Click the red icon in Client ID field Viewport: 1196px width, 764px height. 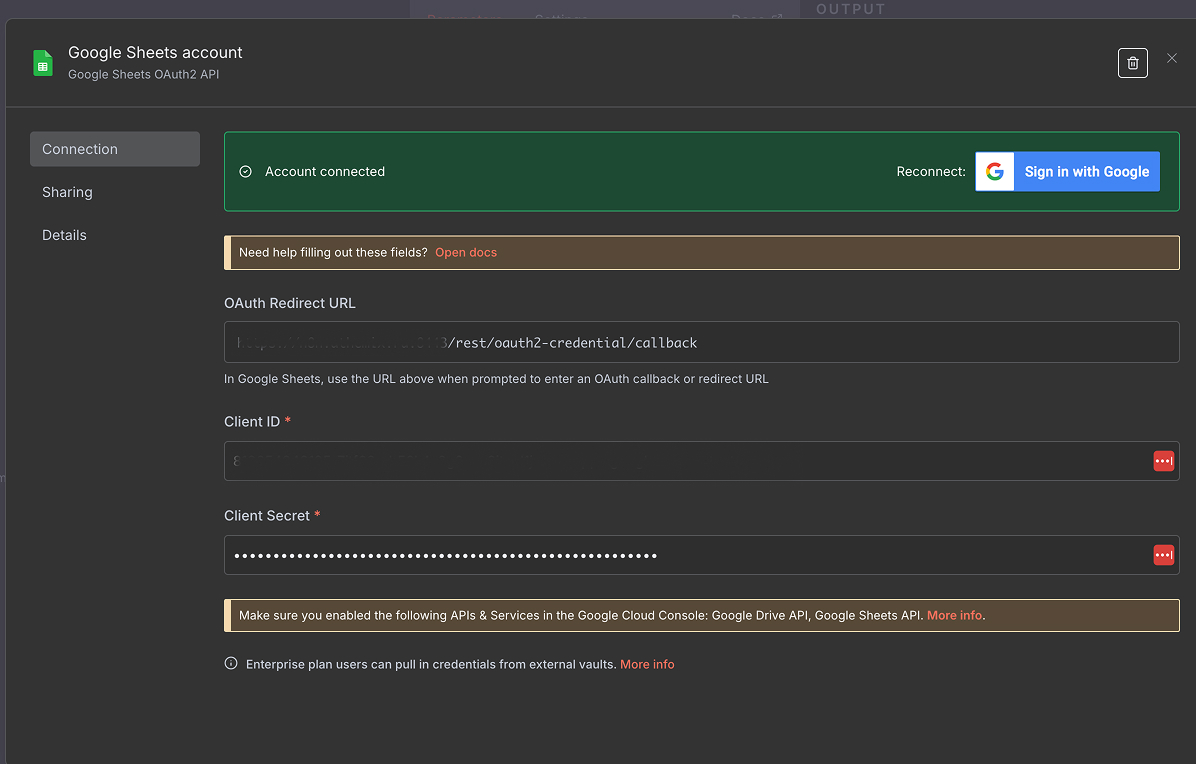(1163, 461)
